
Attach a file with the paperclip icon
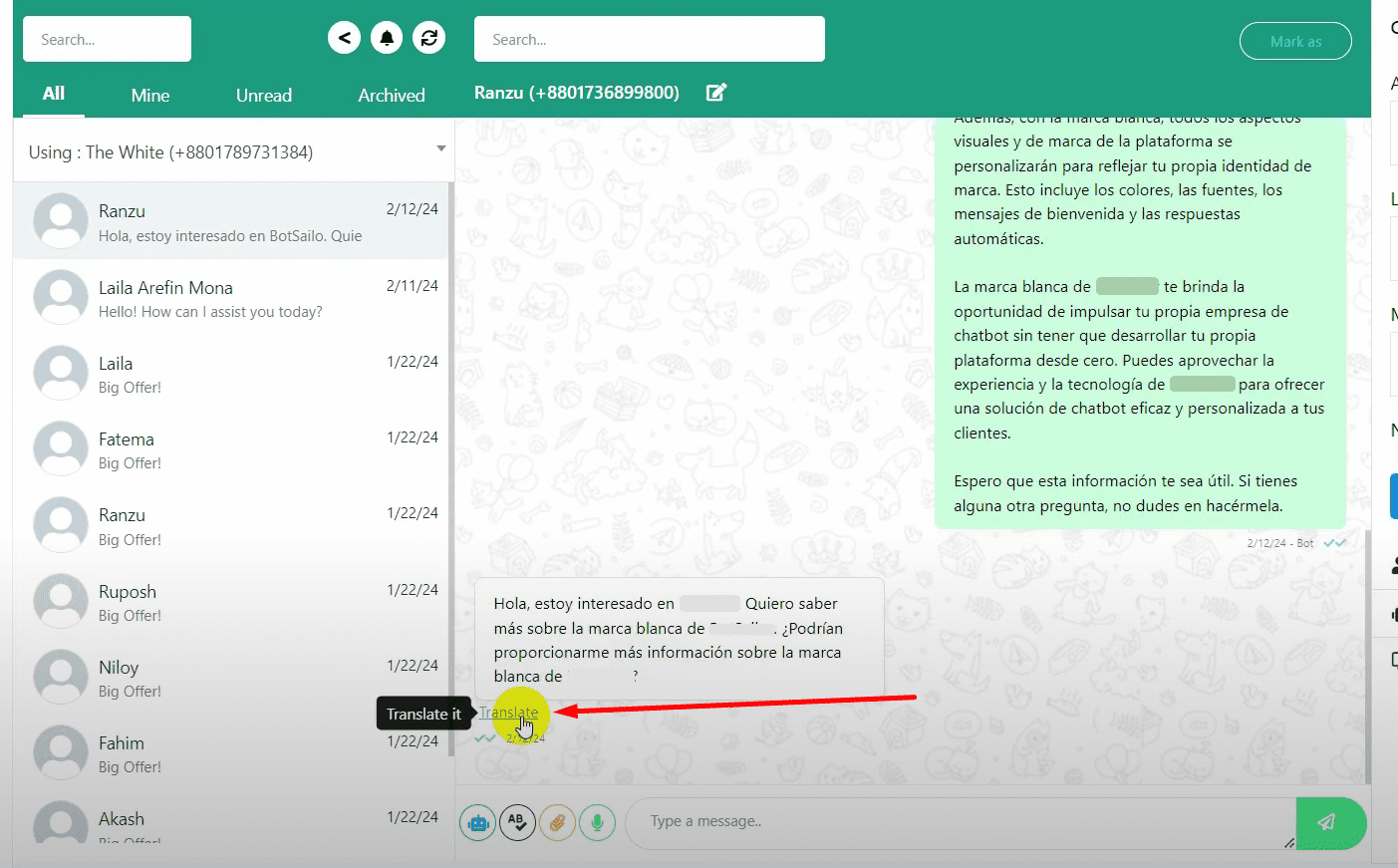tap(557, 823)
